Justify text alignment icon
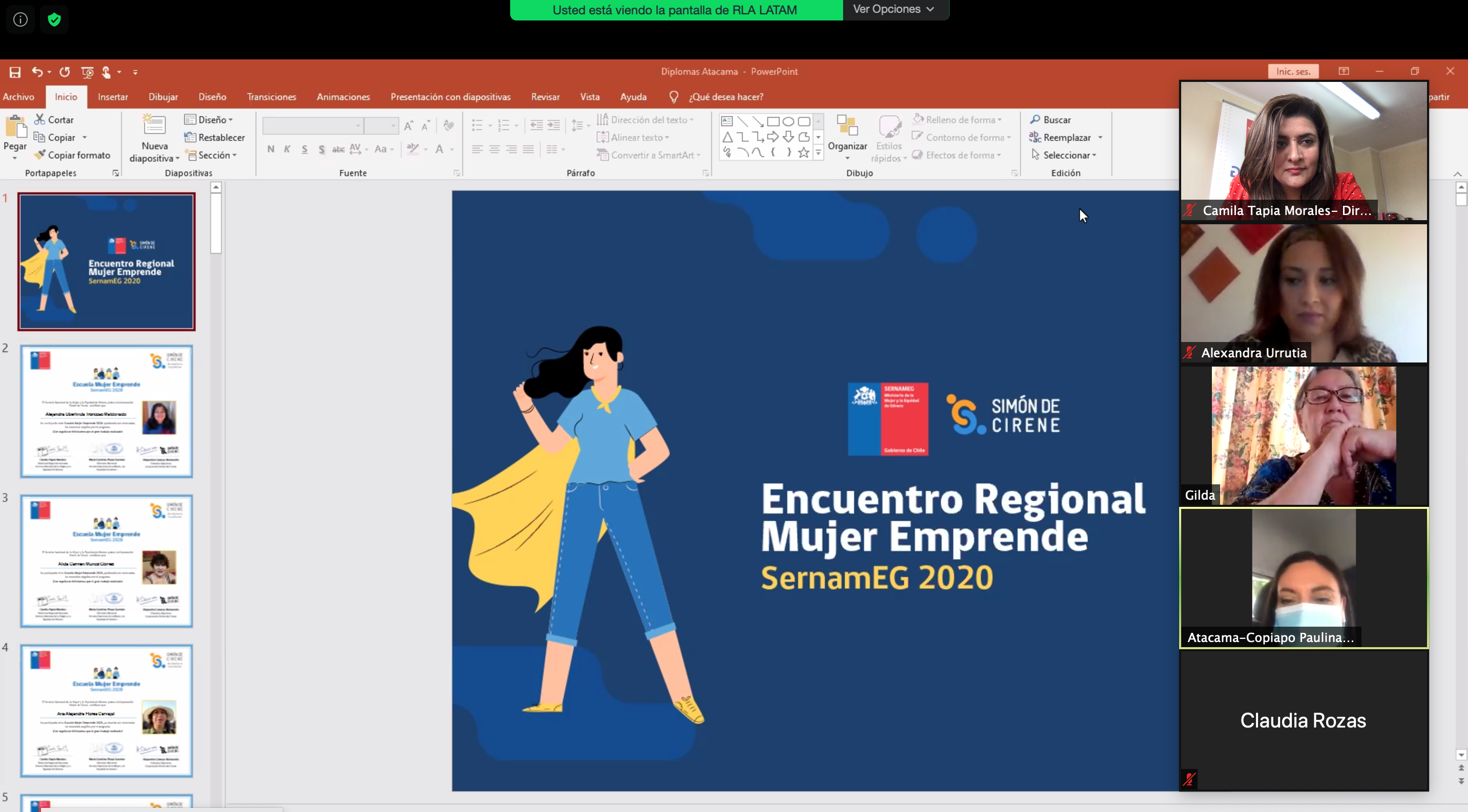Screen dimensions: 1468x812 pos(529,149)
